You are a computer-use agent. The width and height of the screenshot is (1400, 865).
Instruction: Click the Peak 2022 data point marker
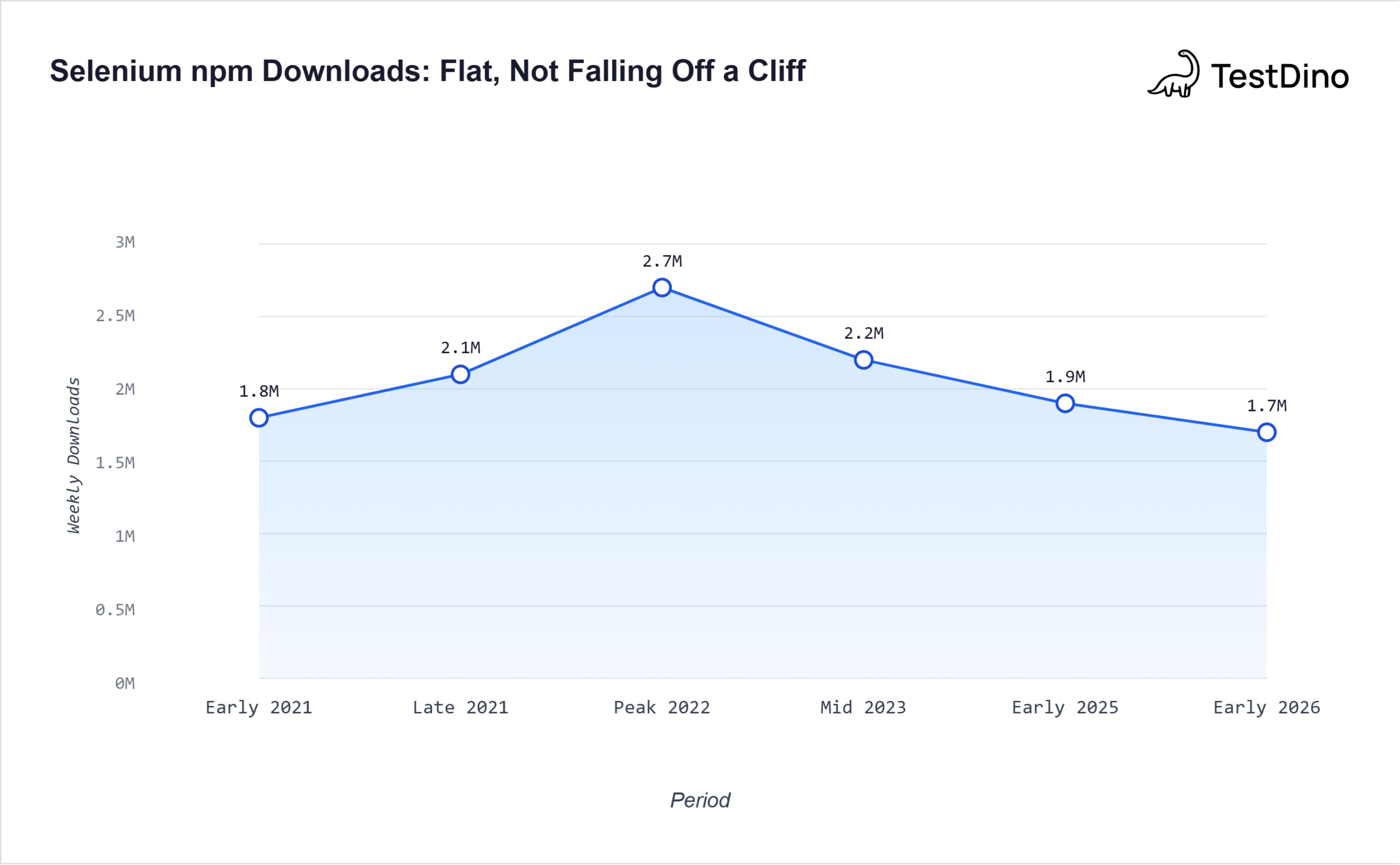coord(662,288)
